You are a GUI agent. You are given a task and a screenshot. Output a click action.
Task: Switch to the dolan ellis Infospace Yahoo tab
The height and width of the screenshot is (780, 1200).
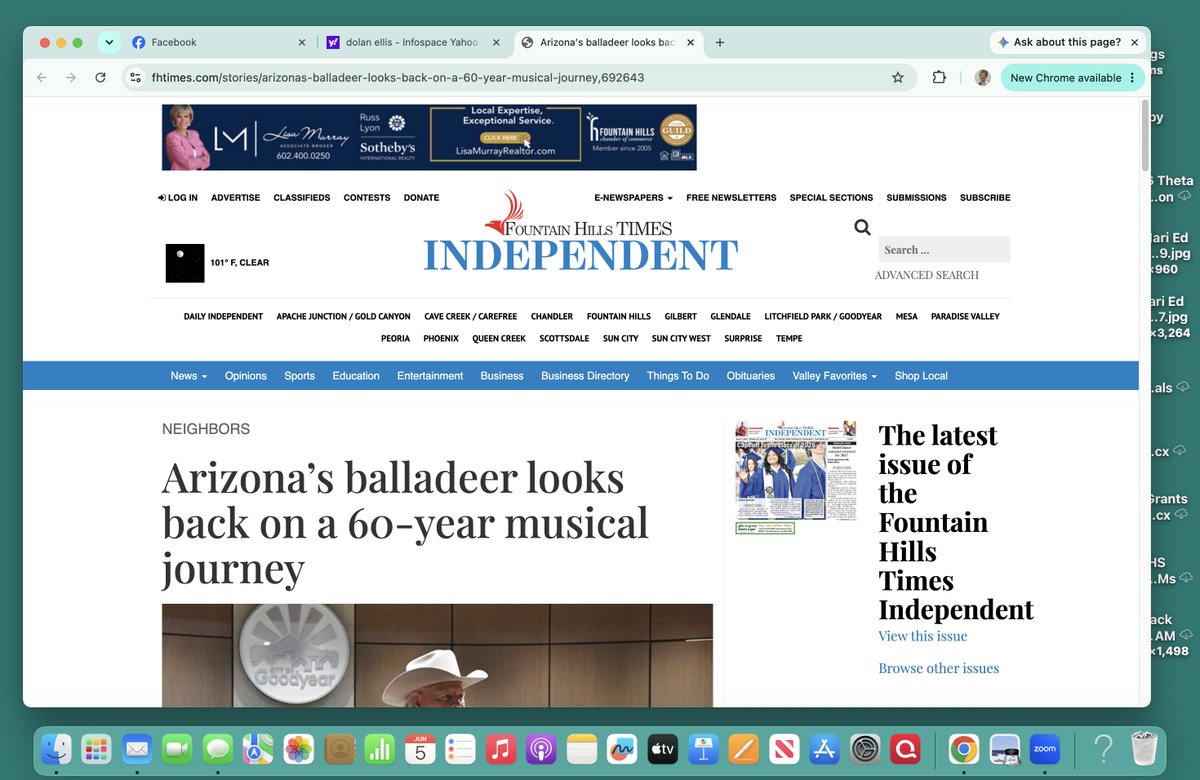(412, 42)
